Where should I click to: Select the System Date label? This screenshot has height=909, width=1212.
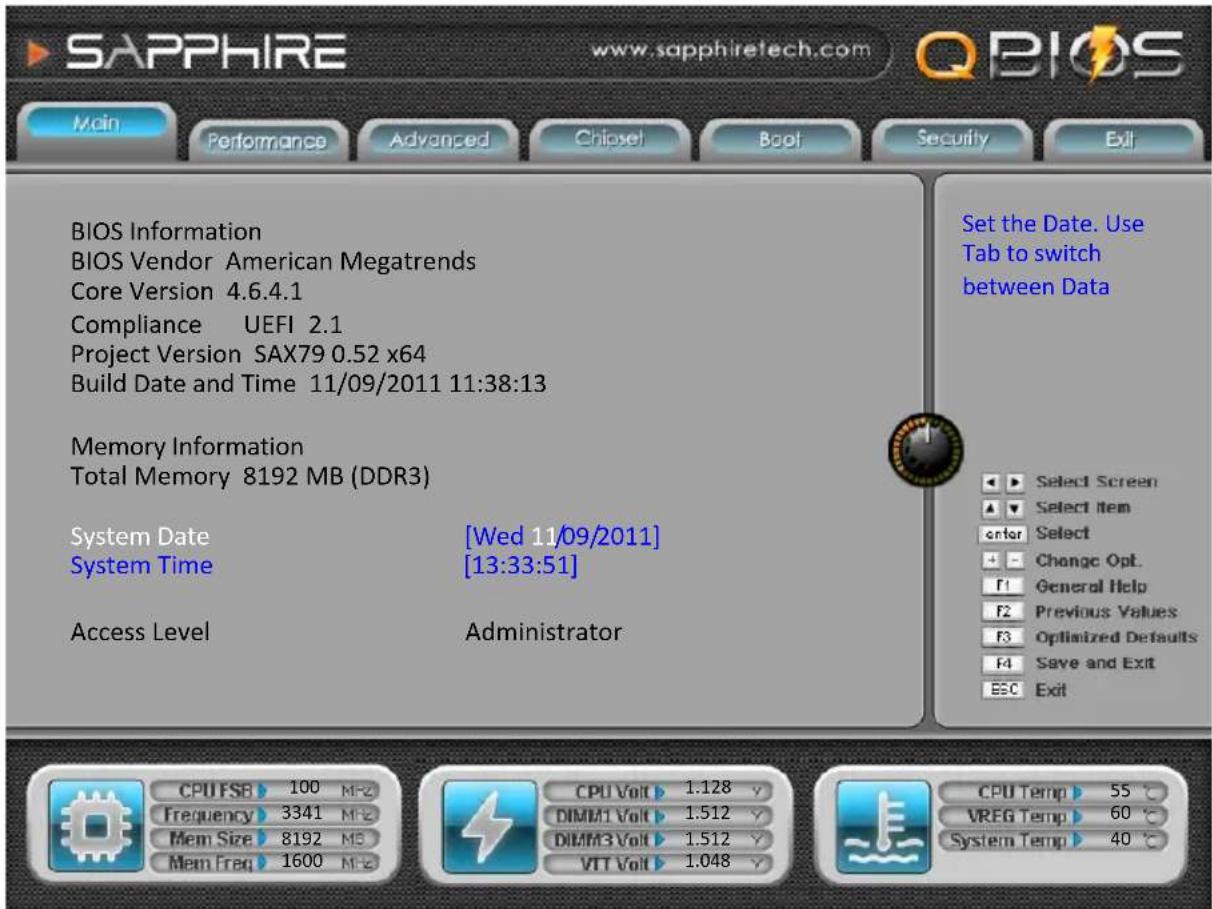coord(140,538)
